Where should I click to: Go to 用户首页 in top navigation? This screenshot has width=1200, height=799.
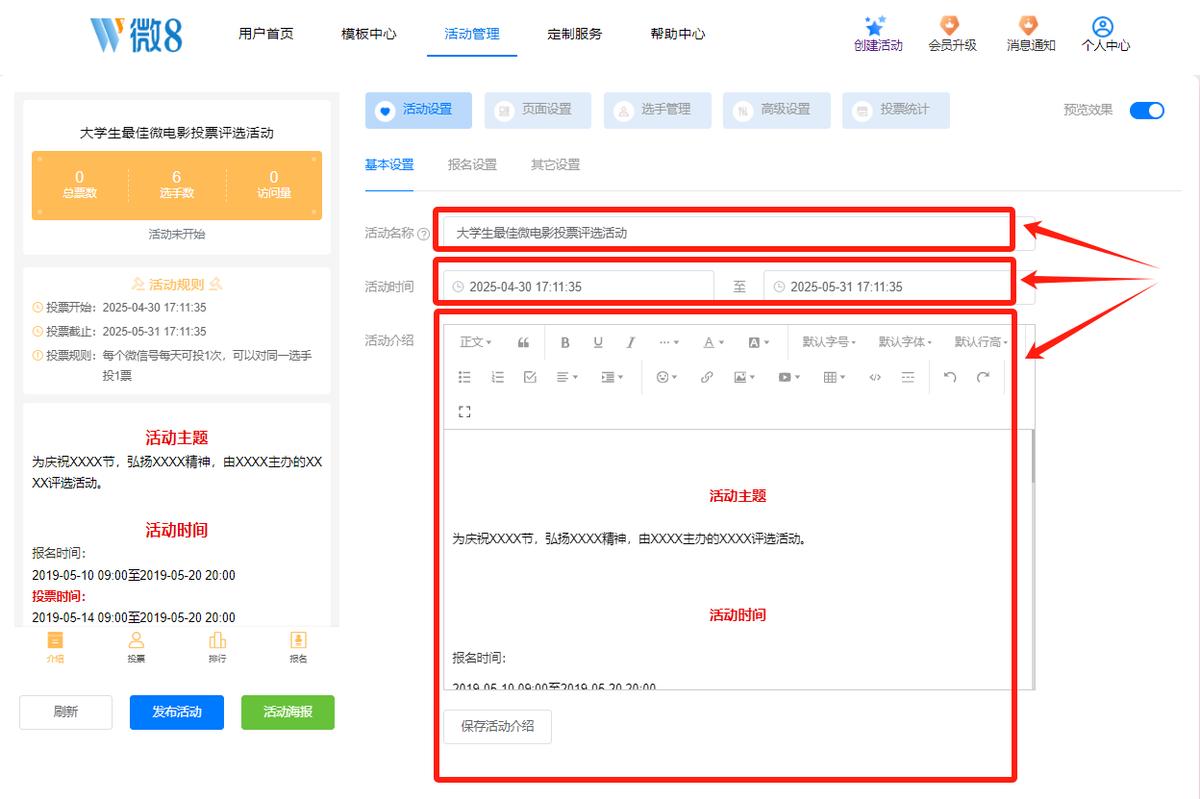[266, 33]
